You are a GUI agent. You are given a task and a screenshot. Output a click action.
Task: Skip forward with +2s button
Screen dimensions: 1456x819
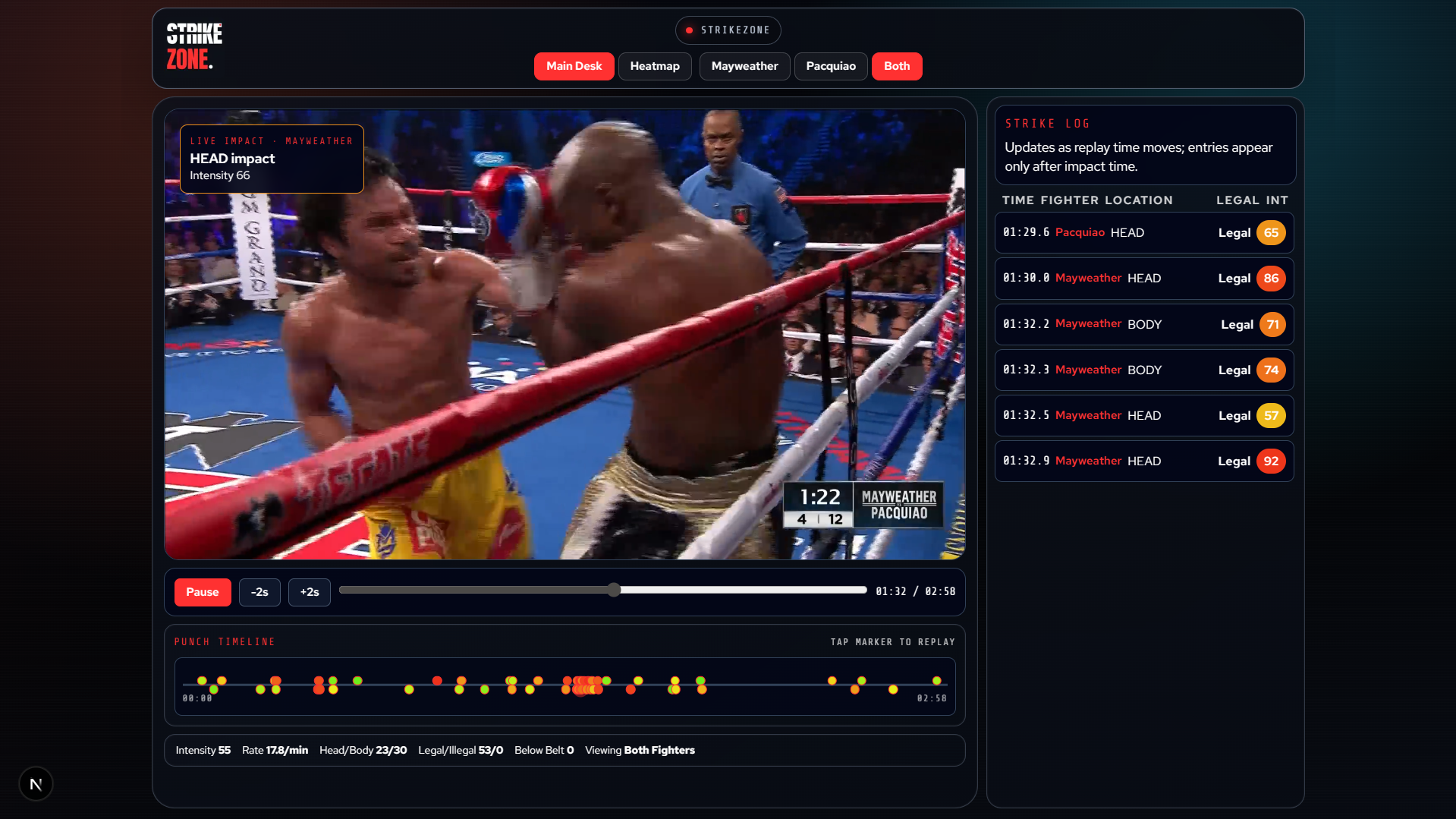pyautogui.click(x=310, y=592)
